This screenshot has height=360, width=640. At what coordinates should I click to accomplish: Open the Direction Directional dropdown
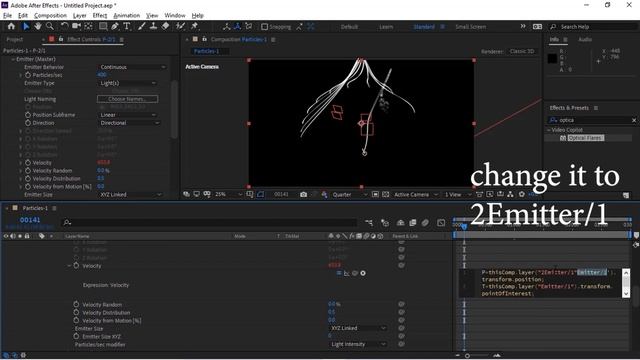129,123
